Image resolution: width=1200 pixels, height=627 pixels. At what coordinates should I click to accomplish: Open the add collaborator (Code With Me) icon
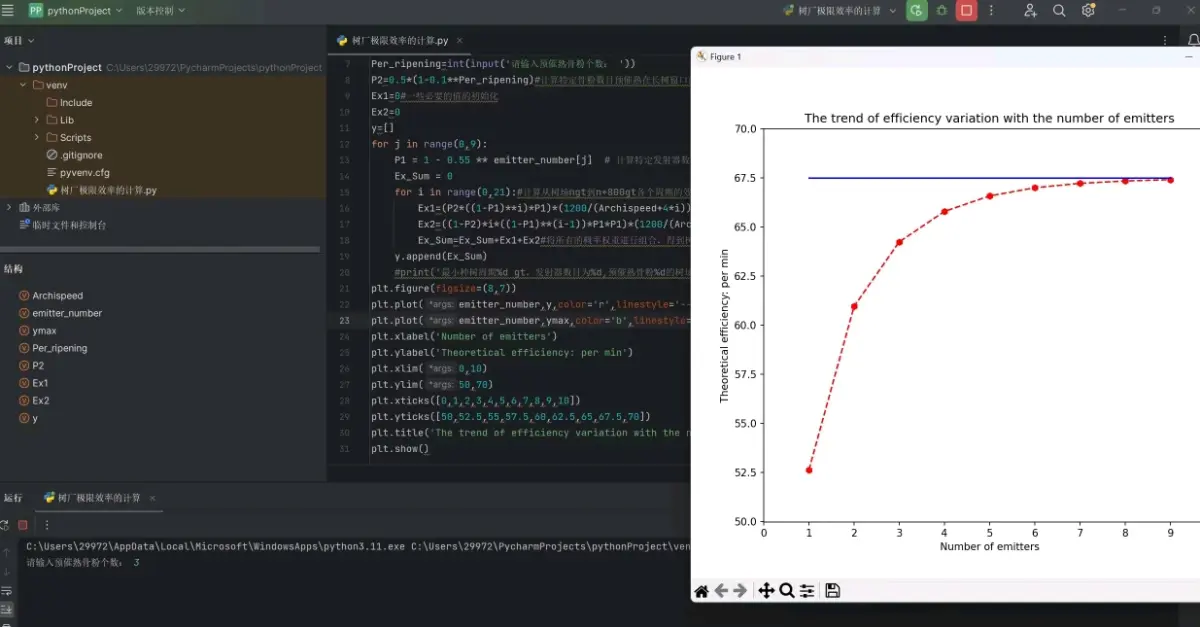point(1031,10)
